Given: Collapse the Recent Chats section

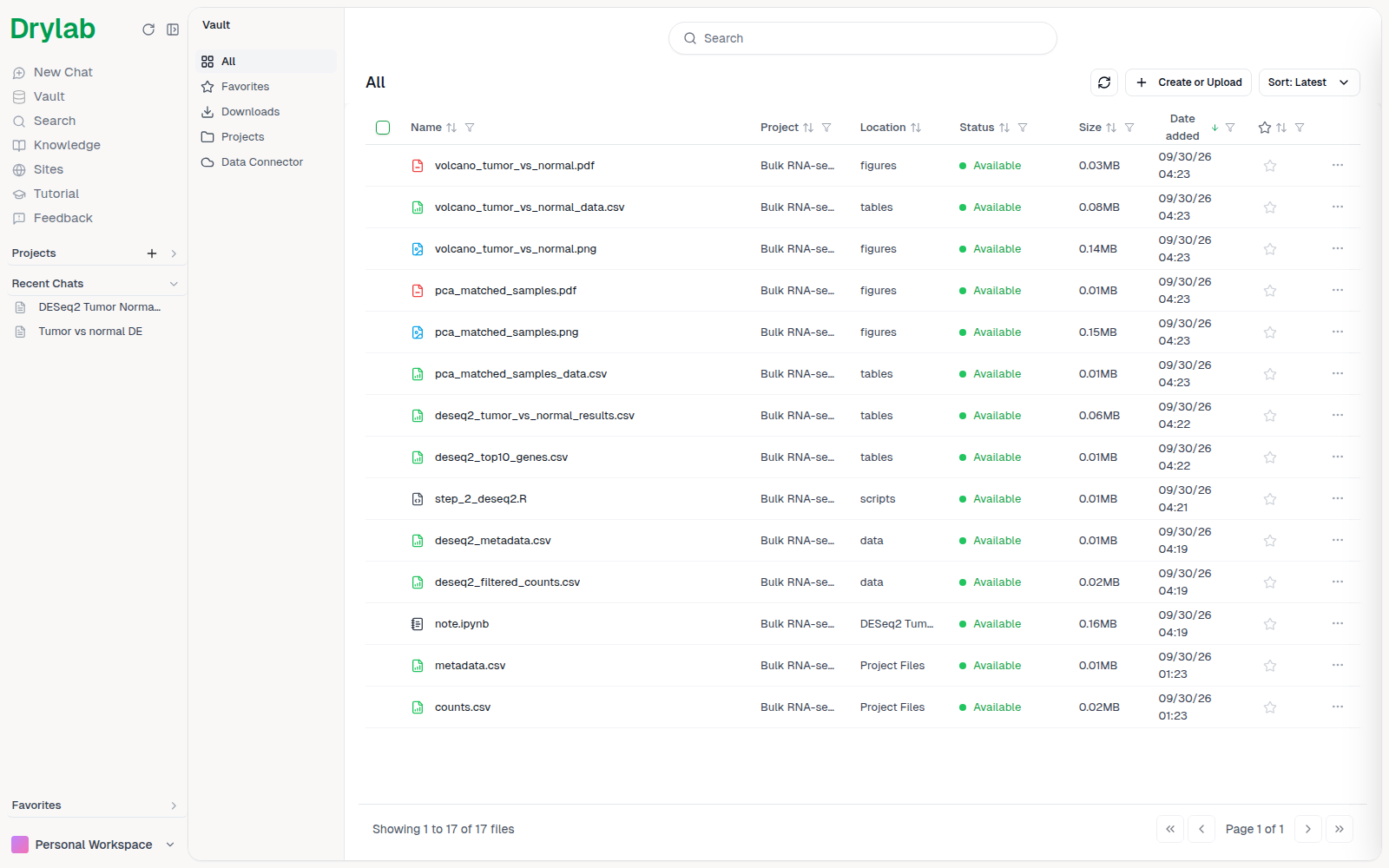Looking at the screenshot, I should click(x=174, y=284).
